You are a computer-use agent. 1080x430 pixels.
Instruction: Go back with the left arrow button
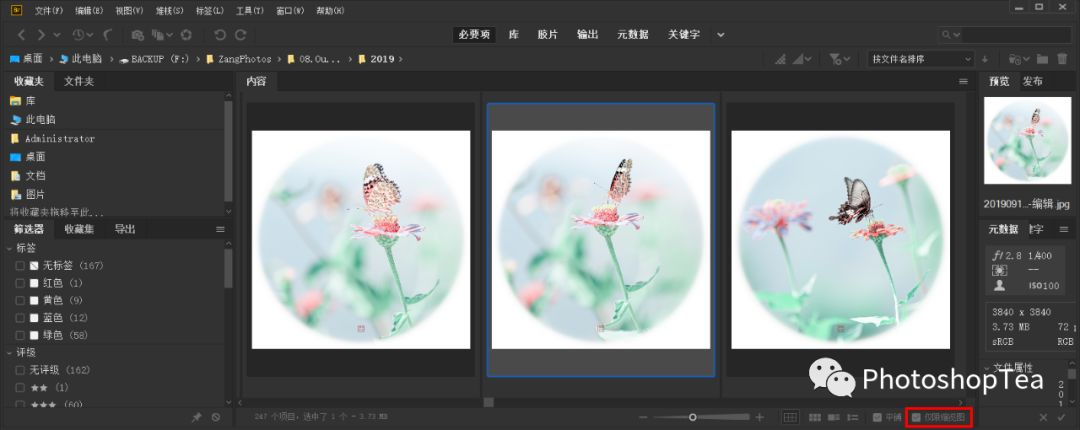click(x=22, y=34)
